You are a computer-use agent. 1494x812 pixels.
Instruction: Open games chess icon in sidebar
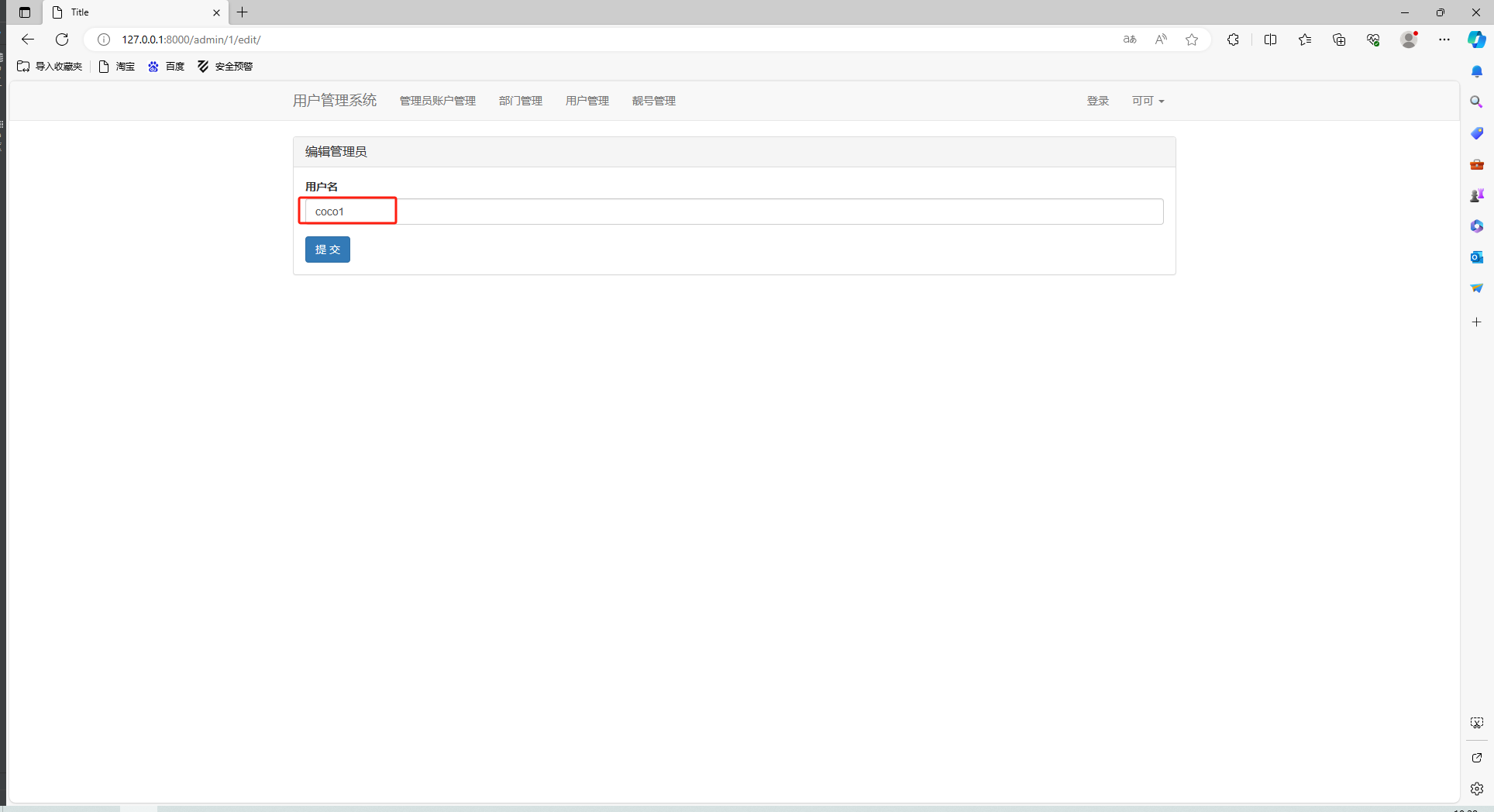pos(1477,195)
